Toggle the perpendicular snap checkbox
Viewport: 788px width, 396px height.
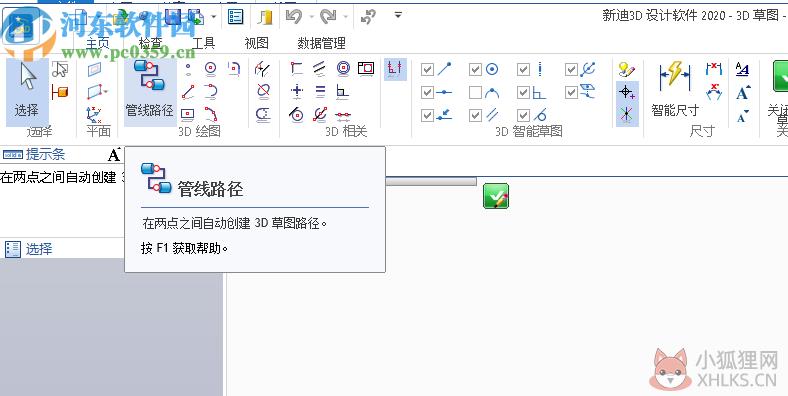tap(523, 92)
